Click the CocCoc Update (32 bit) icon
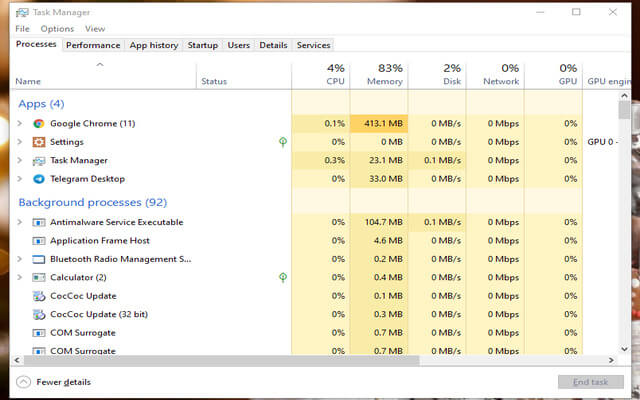Screen dimensions: 640x400 (x=39, y=314)
